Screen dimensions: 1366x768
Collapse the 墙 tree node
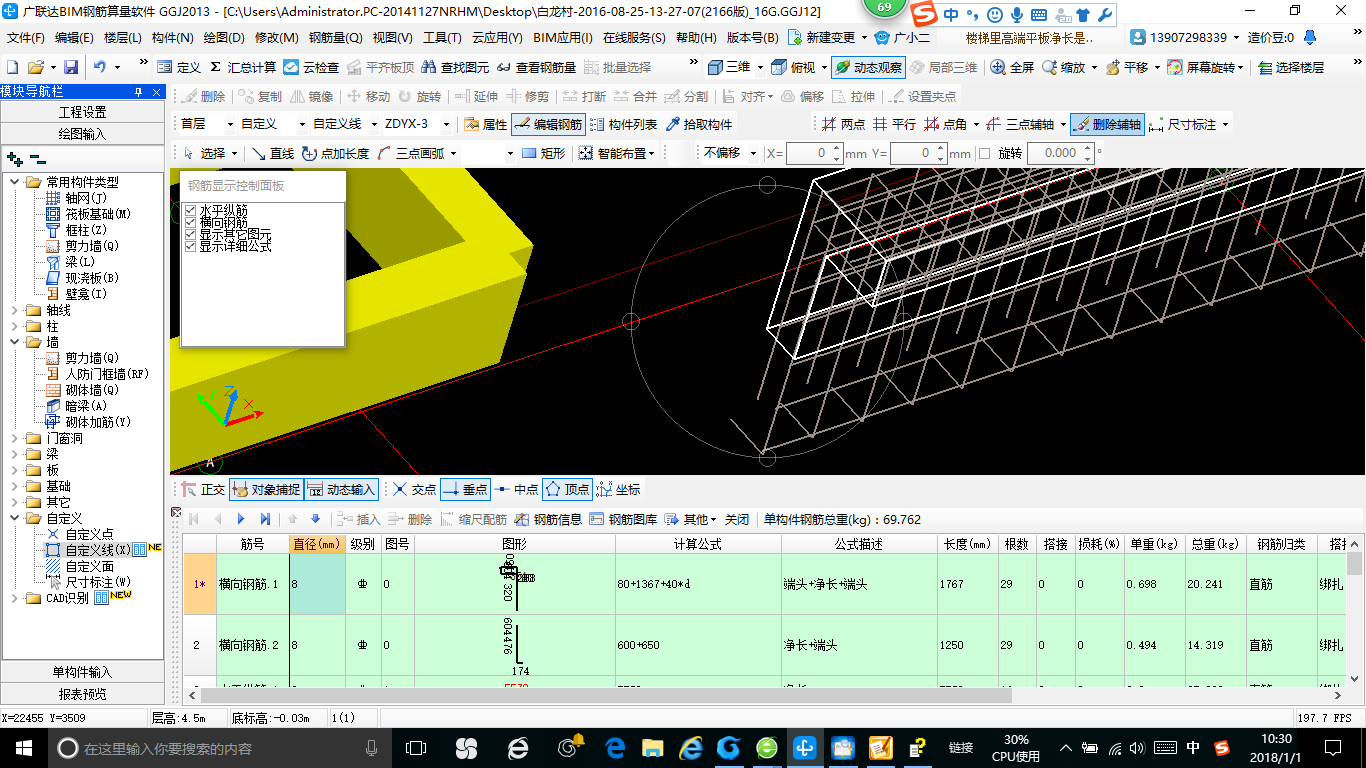15,342
